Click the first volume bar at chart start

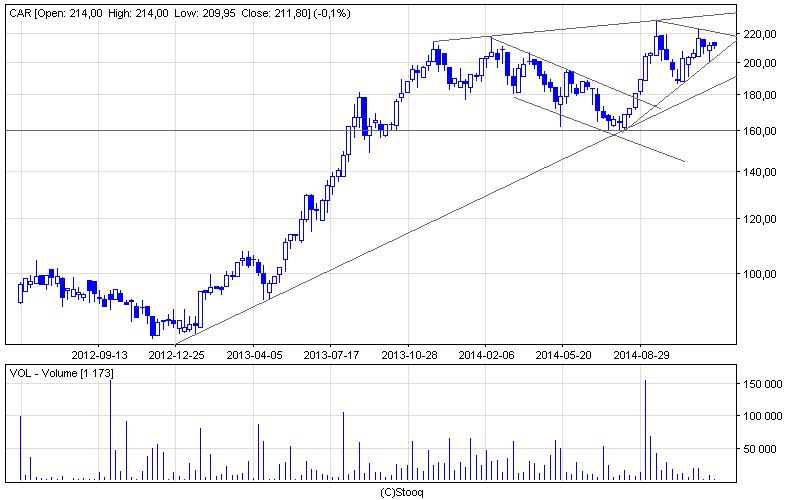(20, 448)
